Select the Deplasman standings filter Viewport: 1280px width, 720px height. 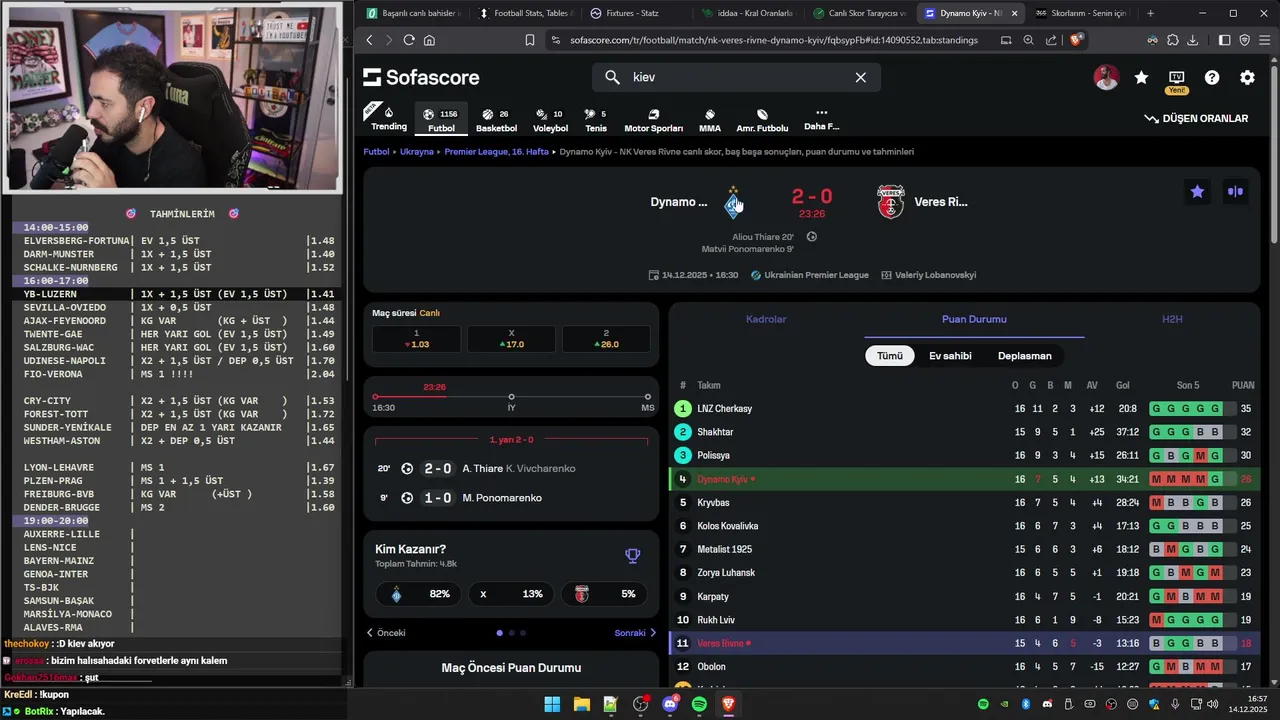pyautogui.click(x=1025, y=355)
